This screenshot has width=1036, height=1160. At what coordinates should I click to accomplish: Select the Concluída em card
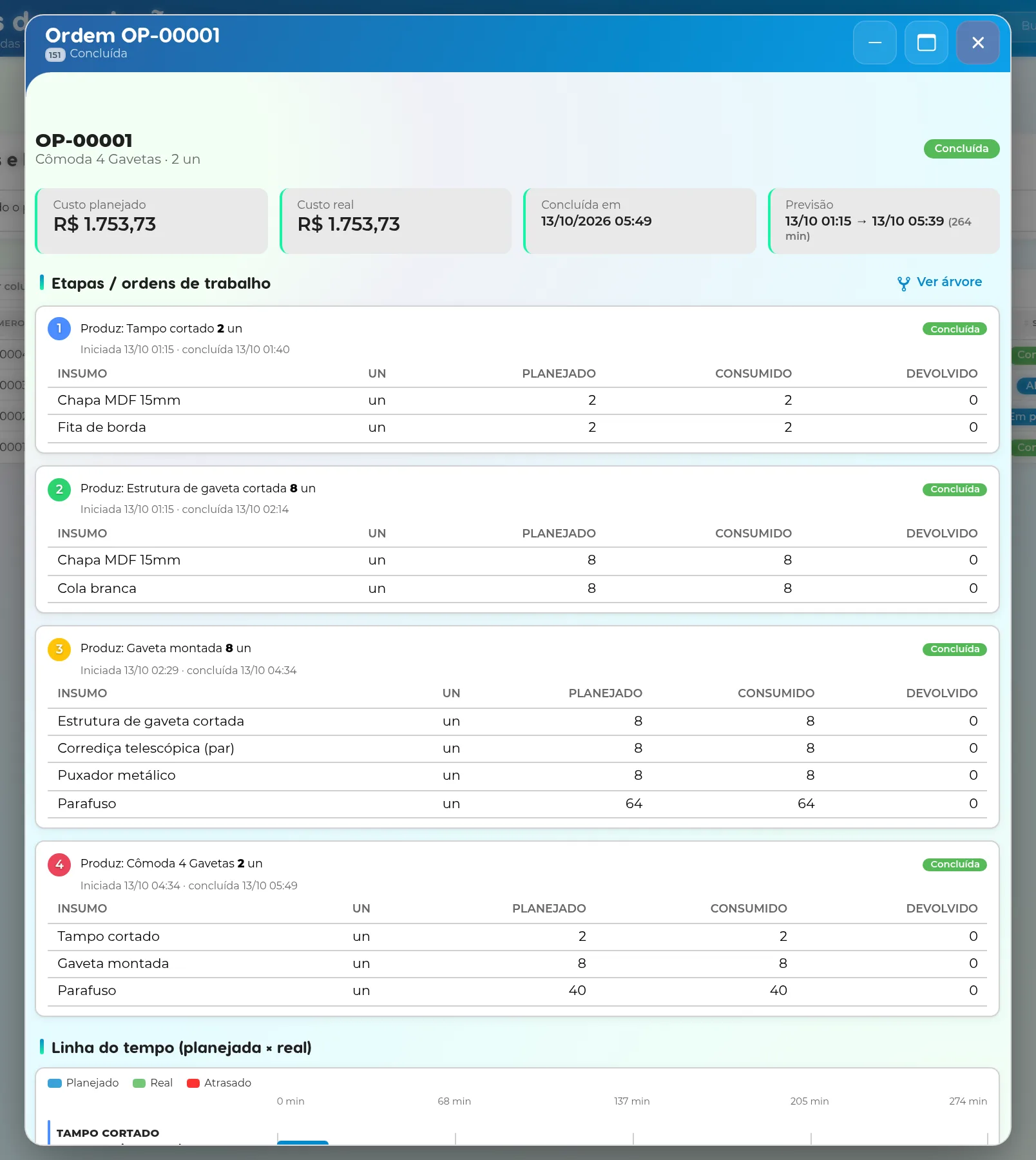tap(640, 221)
